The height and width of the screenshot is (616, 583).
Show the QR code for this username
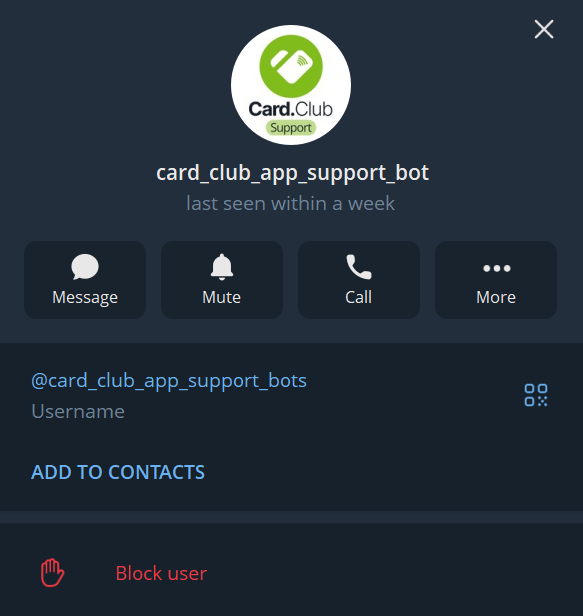[x=536, y=395]
